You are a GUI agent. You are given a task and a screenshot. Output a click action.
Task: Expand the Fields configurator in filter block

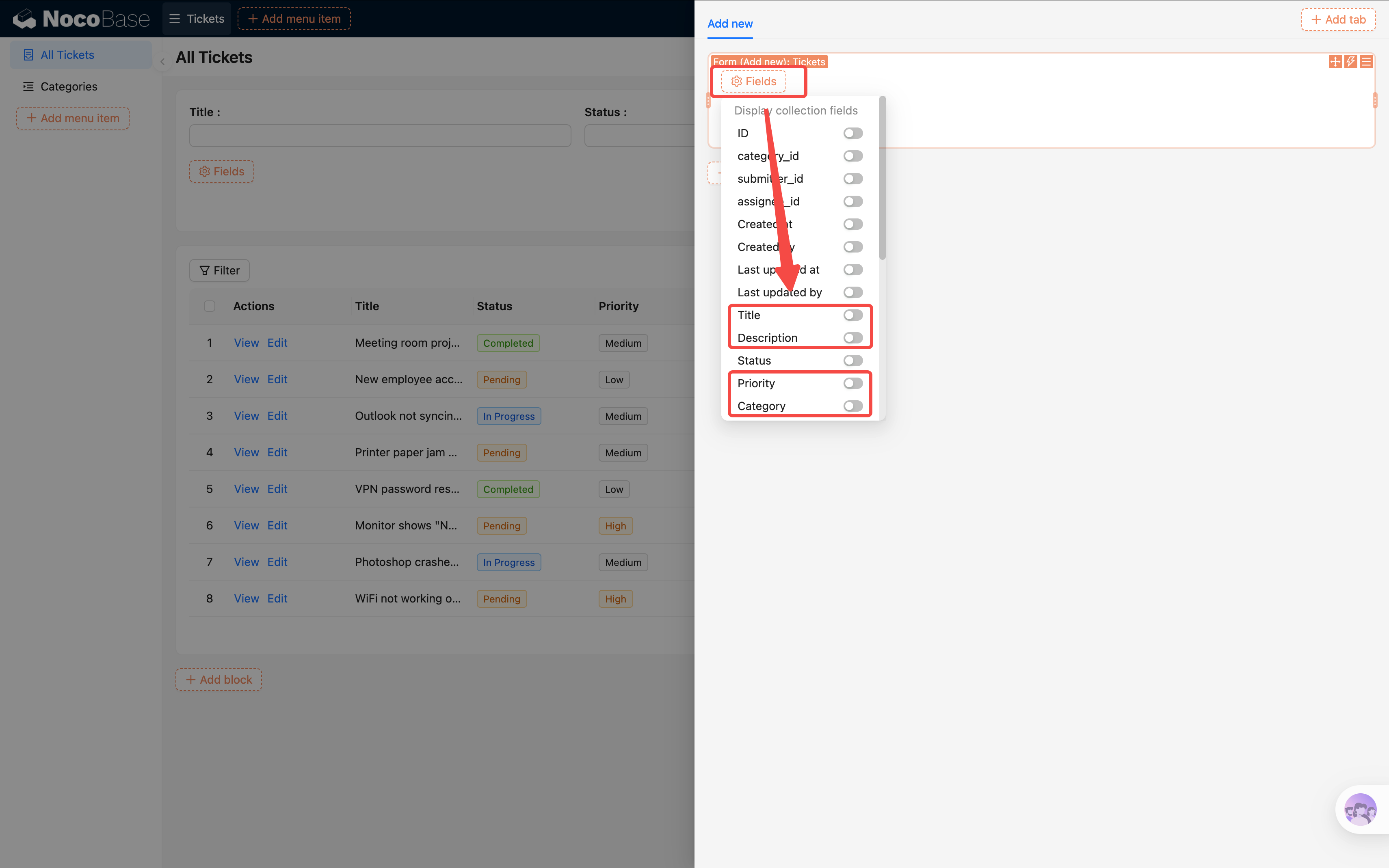[x=222, y=172]
